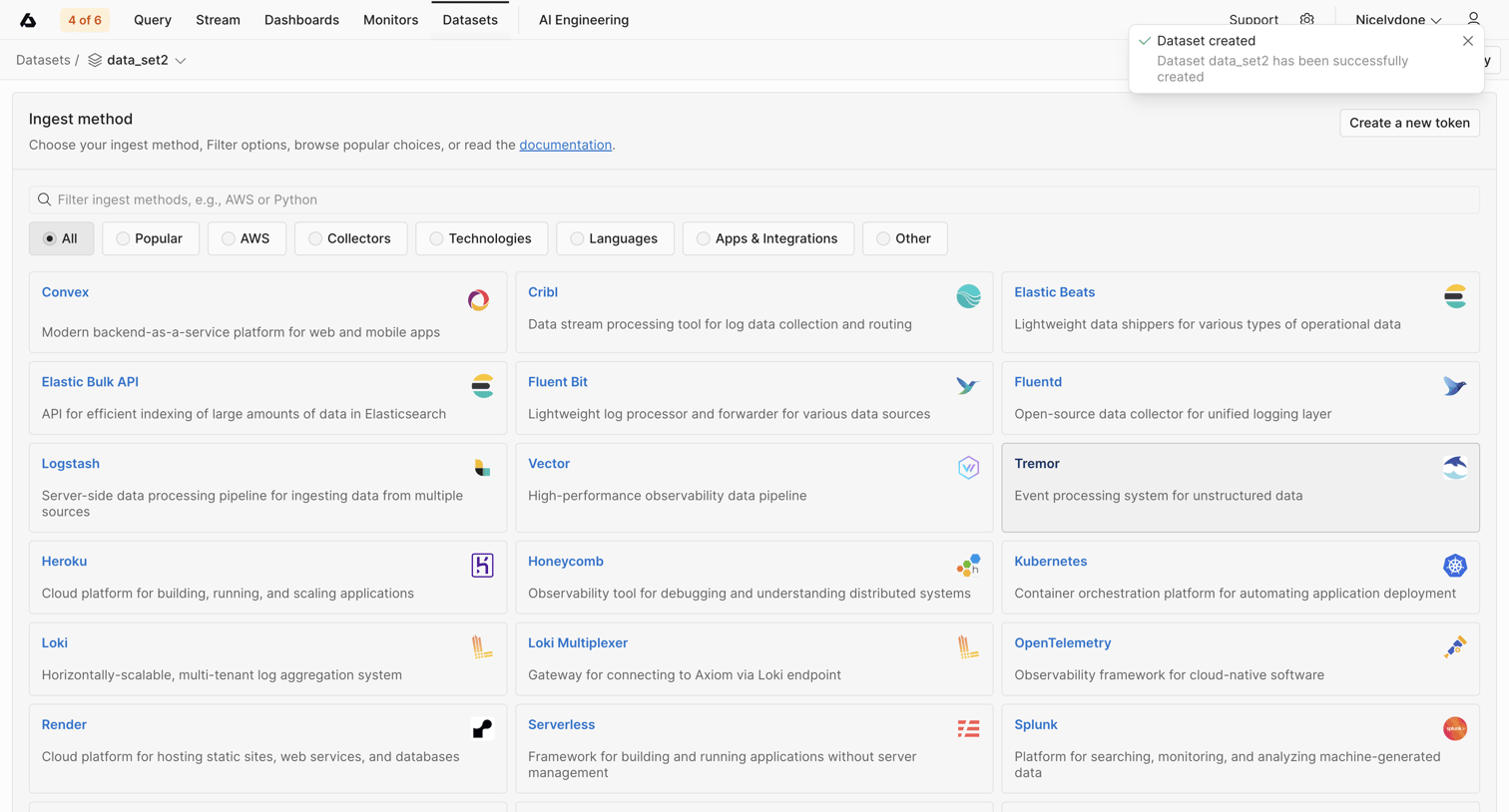Select the Render ingest method

click(x=267, y=749)
